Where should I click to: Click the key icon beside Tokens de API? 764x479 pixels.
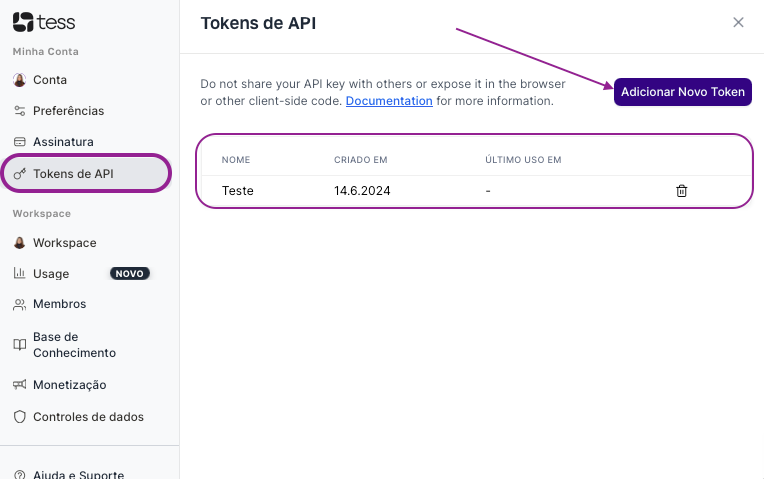coord(19,173)
